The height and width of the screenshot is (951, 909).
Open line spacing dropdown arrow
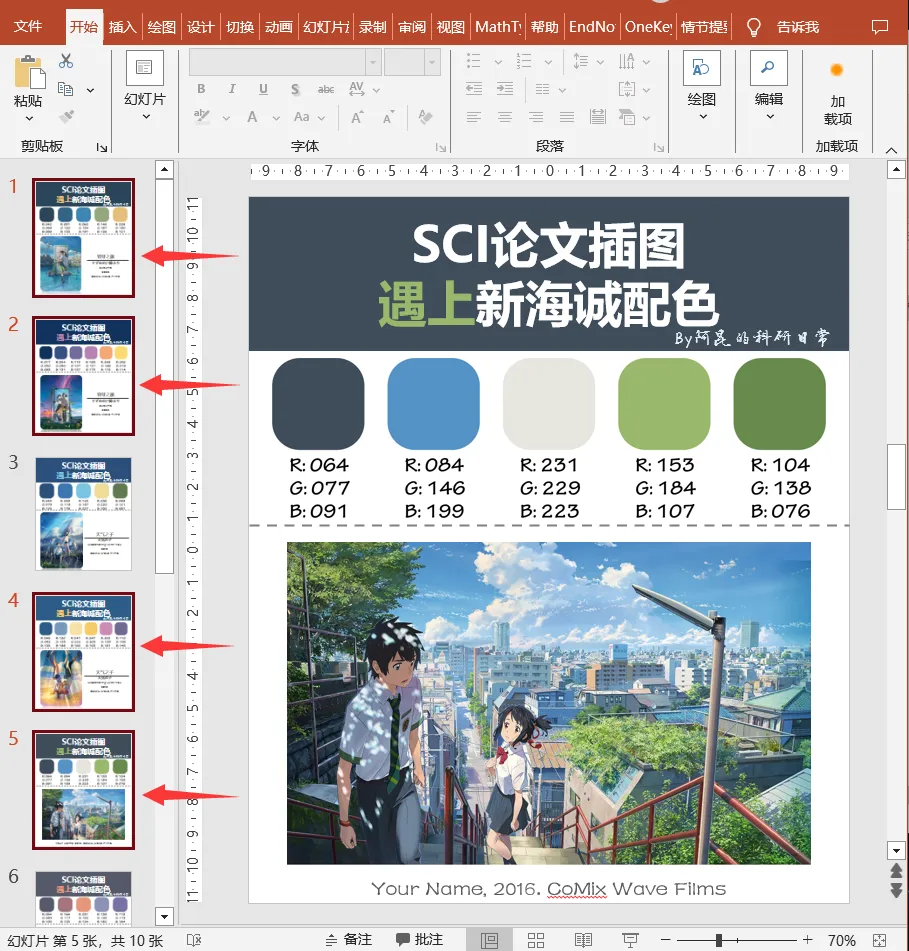[600, 62]
